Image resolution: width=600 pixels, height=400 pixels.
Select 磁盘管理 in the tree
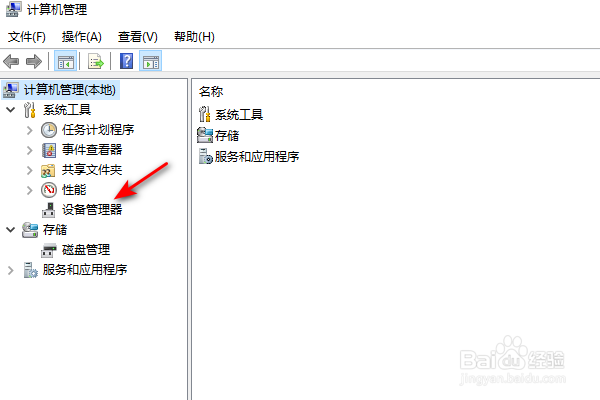coord(86,250)
